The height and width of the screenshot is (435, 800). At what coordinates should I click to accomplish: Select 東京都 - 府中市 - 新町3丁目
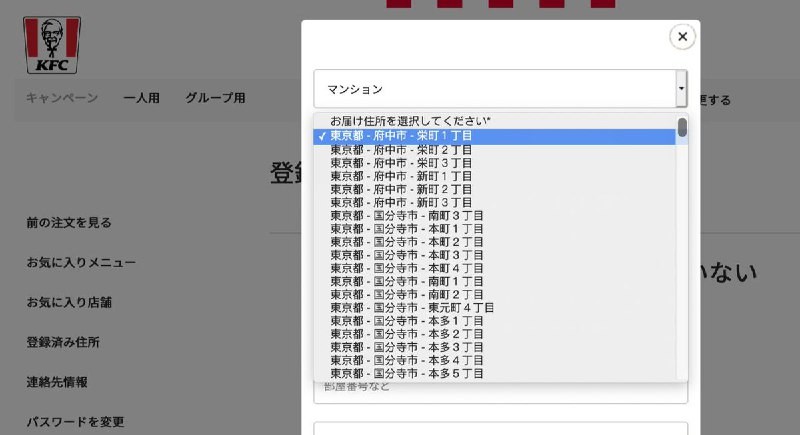point(401,202)
